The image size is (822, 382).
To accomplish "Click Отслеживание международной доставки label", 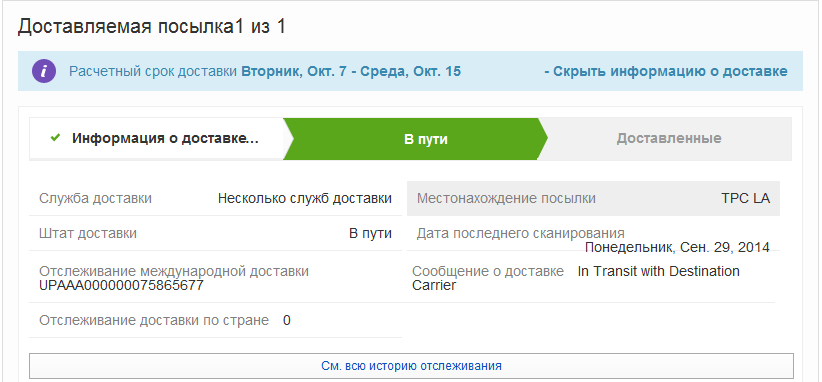I will click(174, 271).
